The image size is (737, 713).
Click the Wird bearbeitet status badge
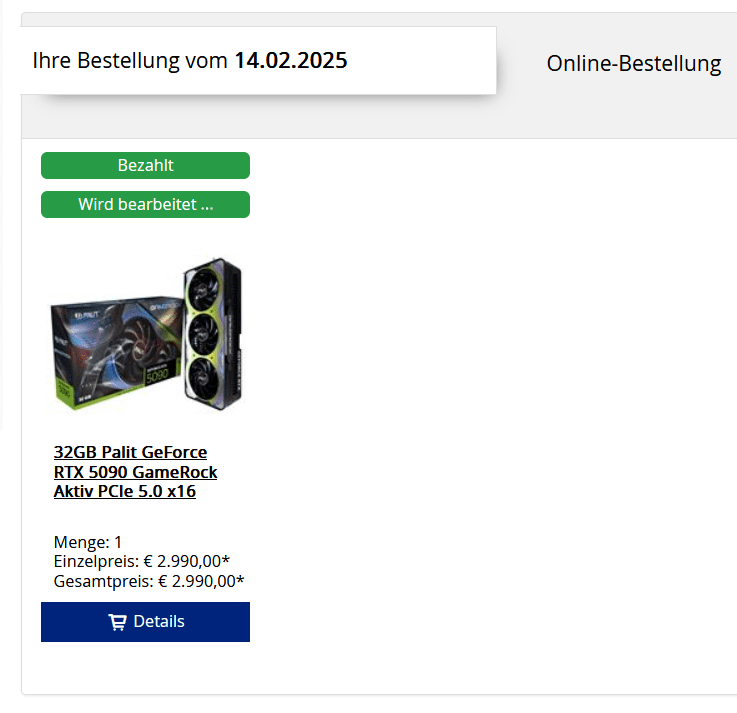[145, 204]
